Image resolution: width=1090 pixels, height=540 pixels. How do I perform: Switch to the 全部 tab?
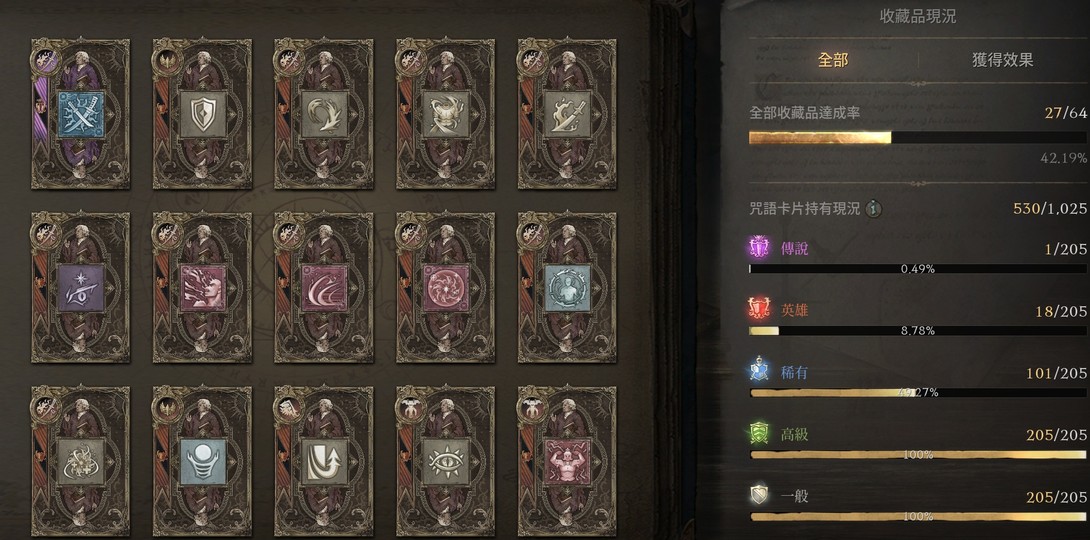pos(833,60)
